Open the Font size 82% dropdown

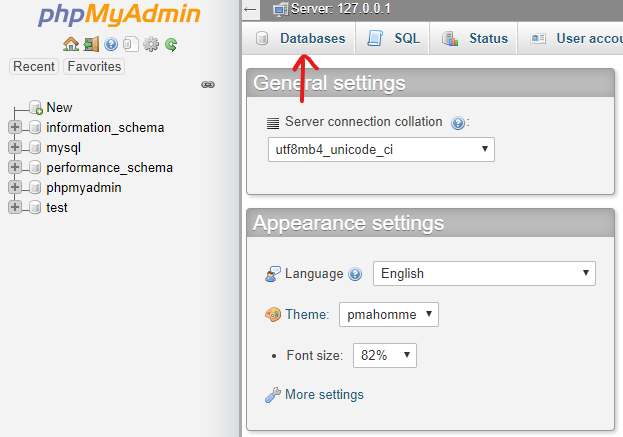click(385, 355)
